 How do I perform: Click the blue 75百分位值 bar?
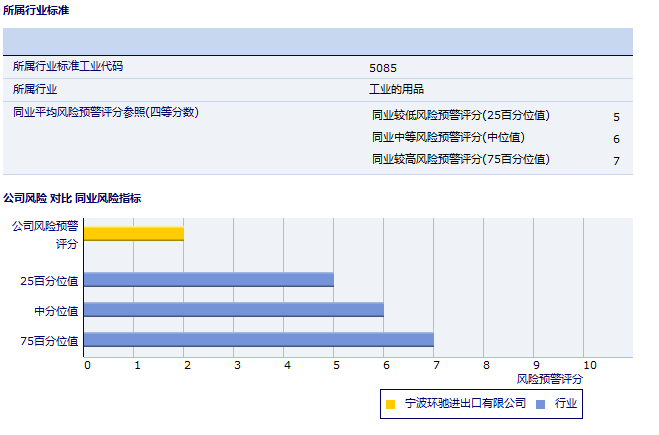coord(258,340)
